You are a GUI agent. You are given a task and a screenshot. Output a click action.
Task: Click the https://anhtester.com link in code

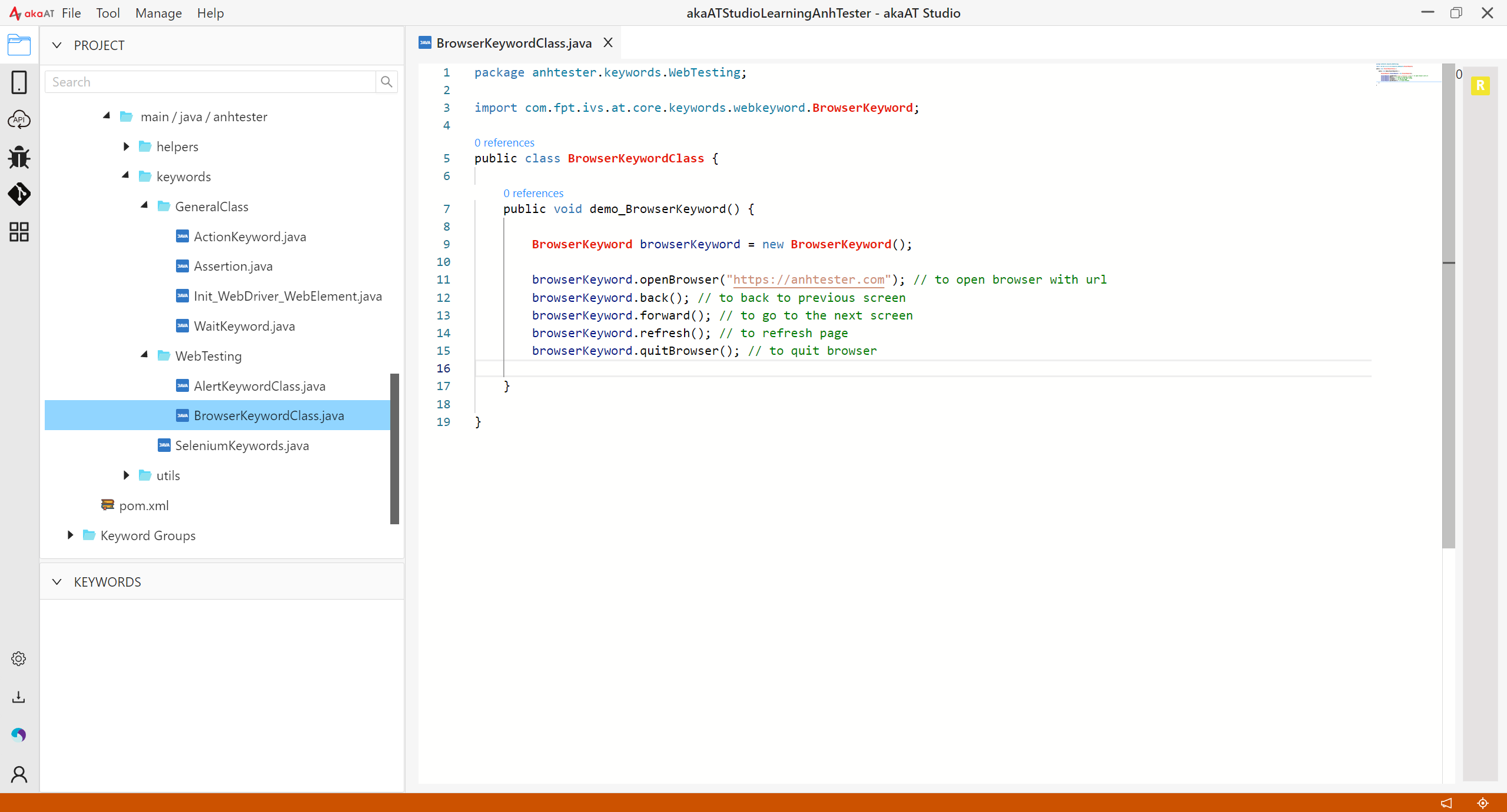click(x=809, y=279)
